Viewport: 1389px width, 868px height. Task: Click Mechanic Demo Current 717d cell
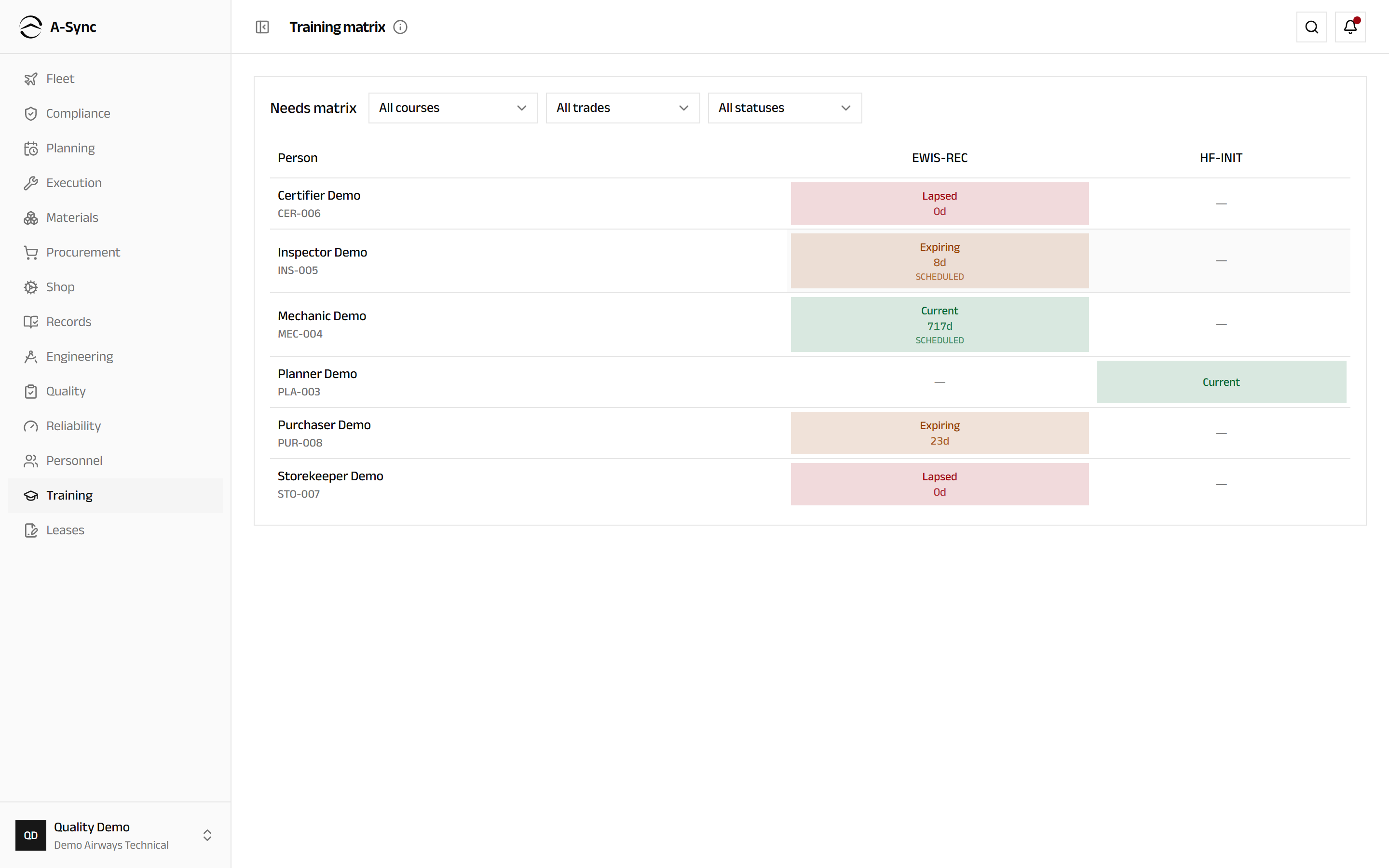(940, 325)
